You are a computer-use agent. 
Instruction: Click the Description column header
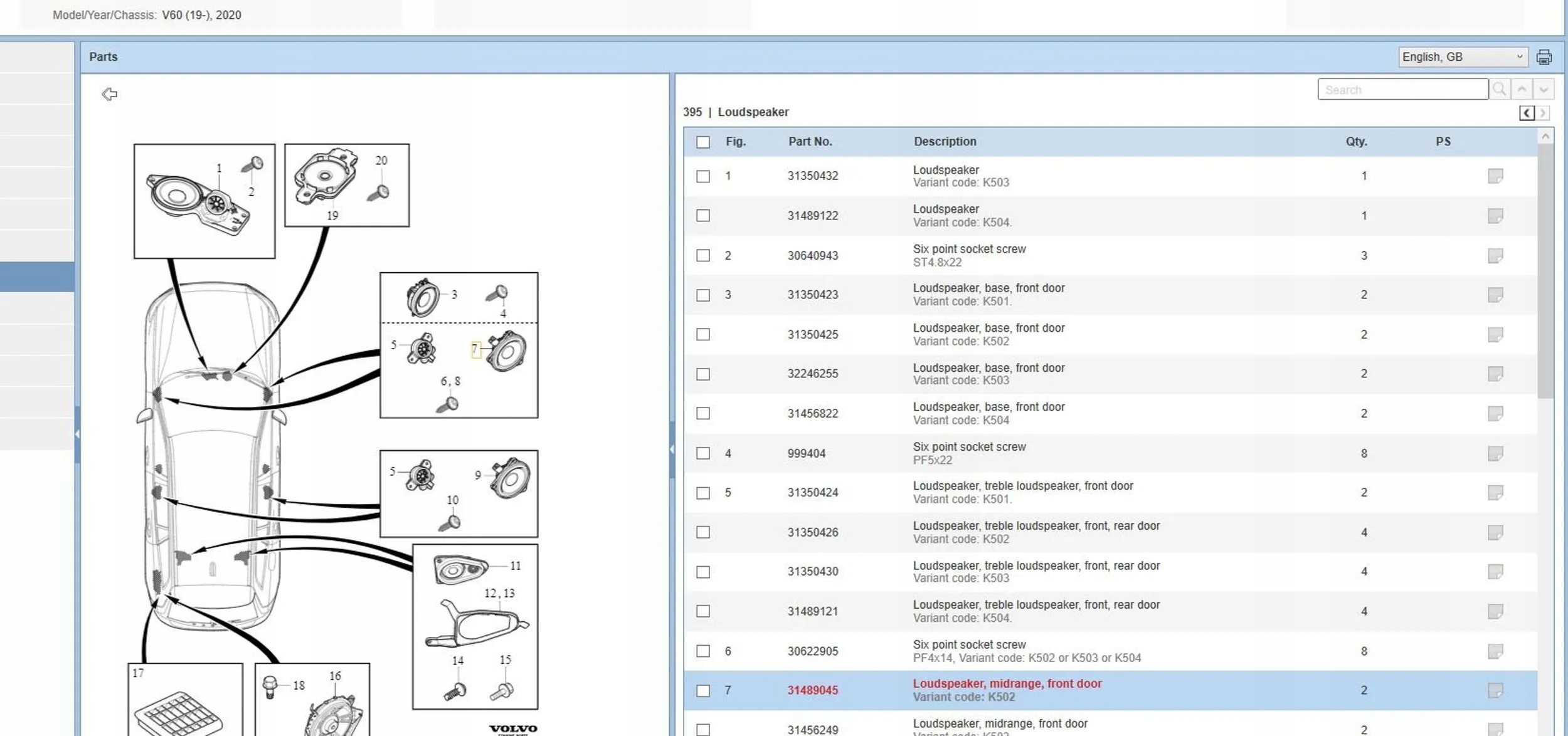(945, 142)
